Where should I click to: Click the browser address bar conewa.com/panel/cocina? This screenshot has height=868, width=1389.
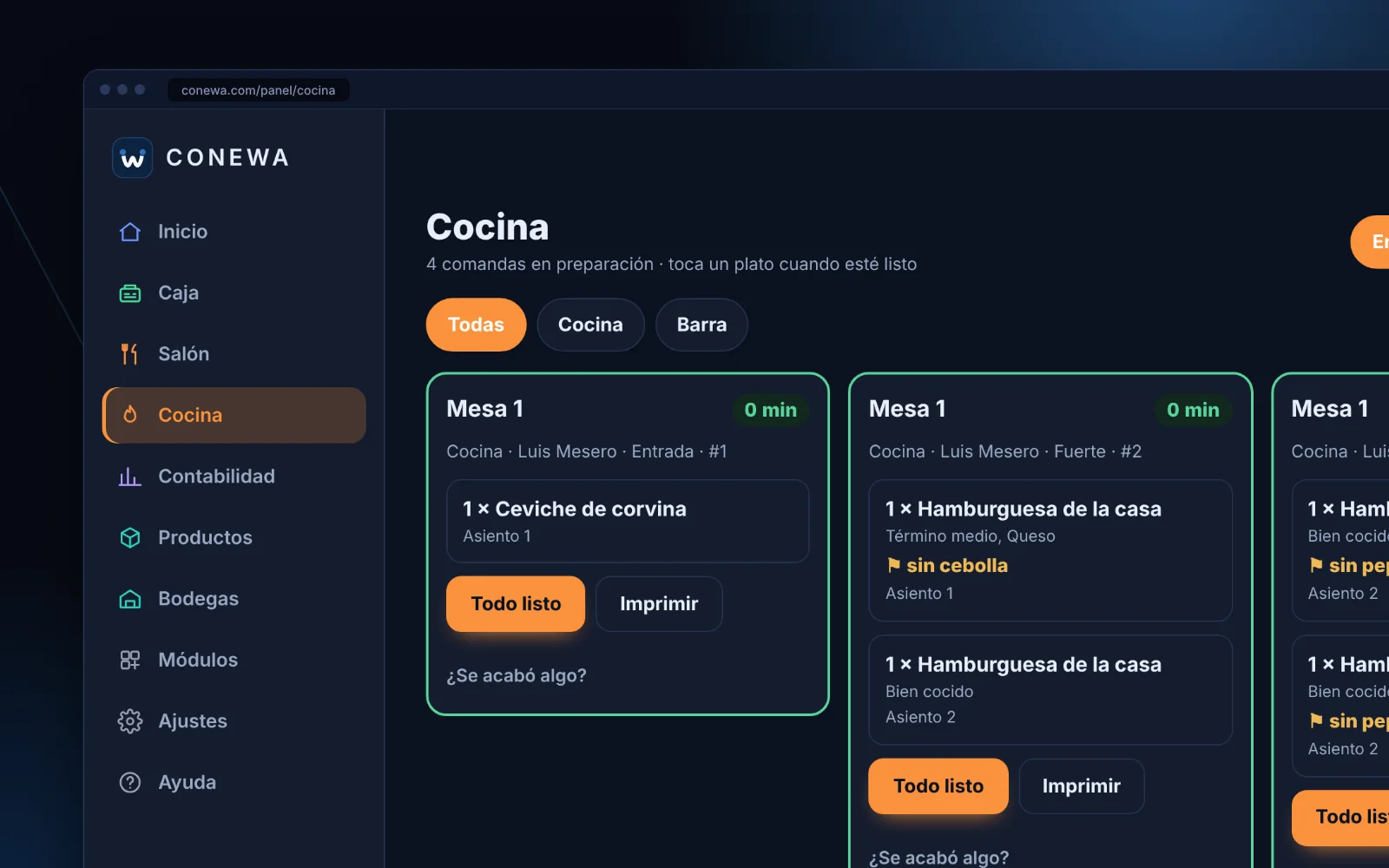(x=259, y=90)
